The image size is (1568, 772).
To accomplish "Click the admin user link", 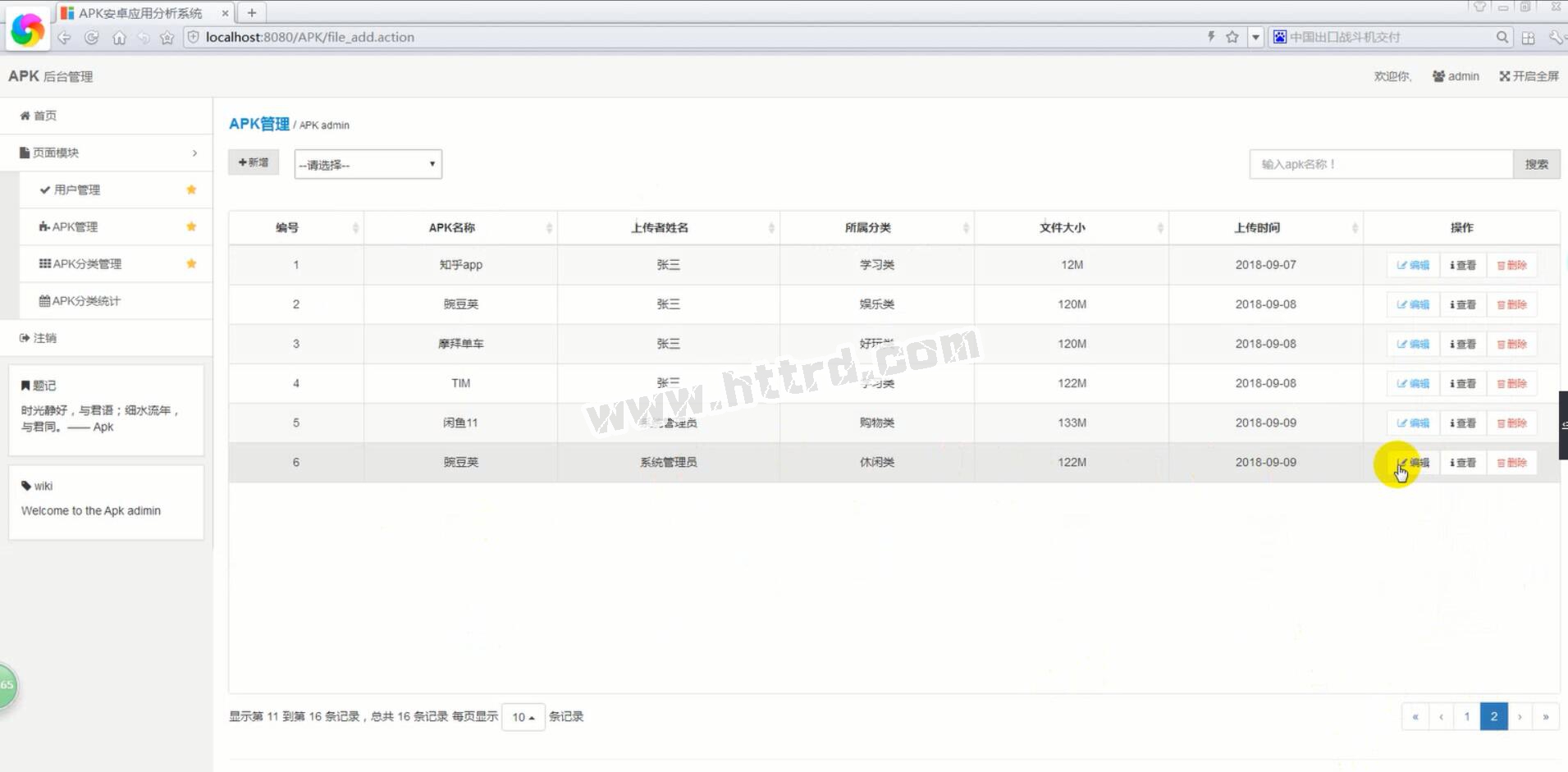I will [1456, 76].
